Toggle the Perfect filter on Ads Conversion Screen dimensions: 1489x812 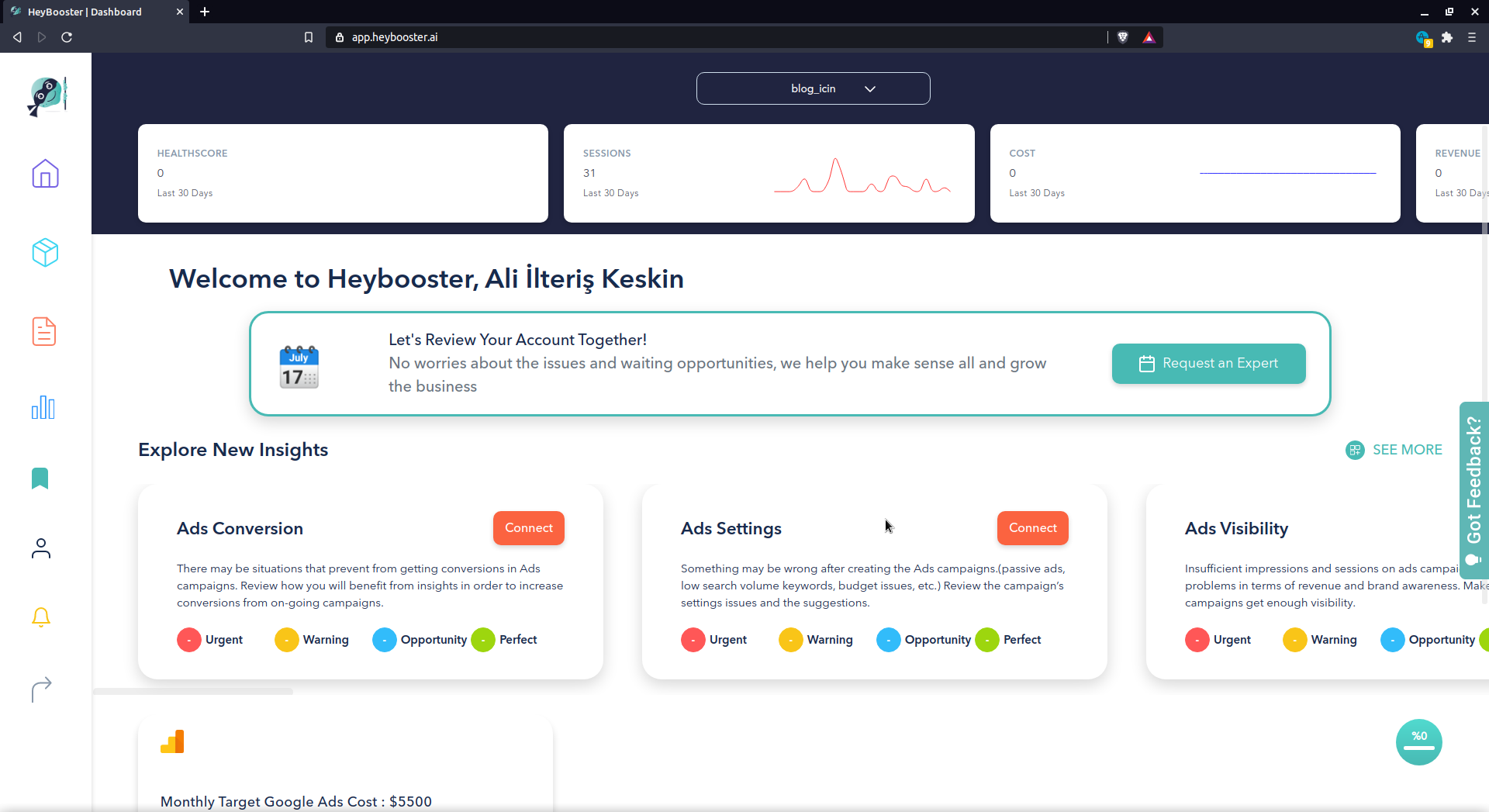click(x=484, y=640)
